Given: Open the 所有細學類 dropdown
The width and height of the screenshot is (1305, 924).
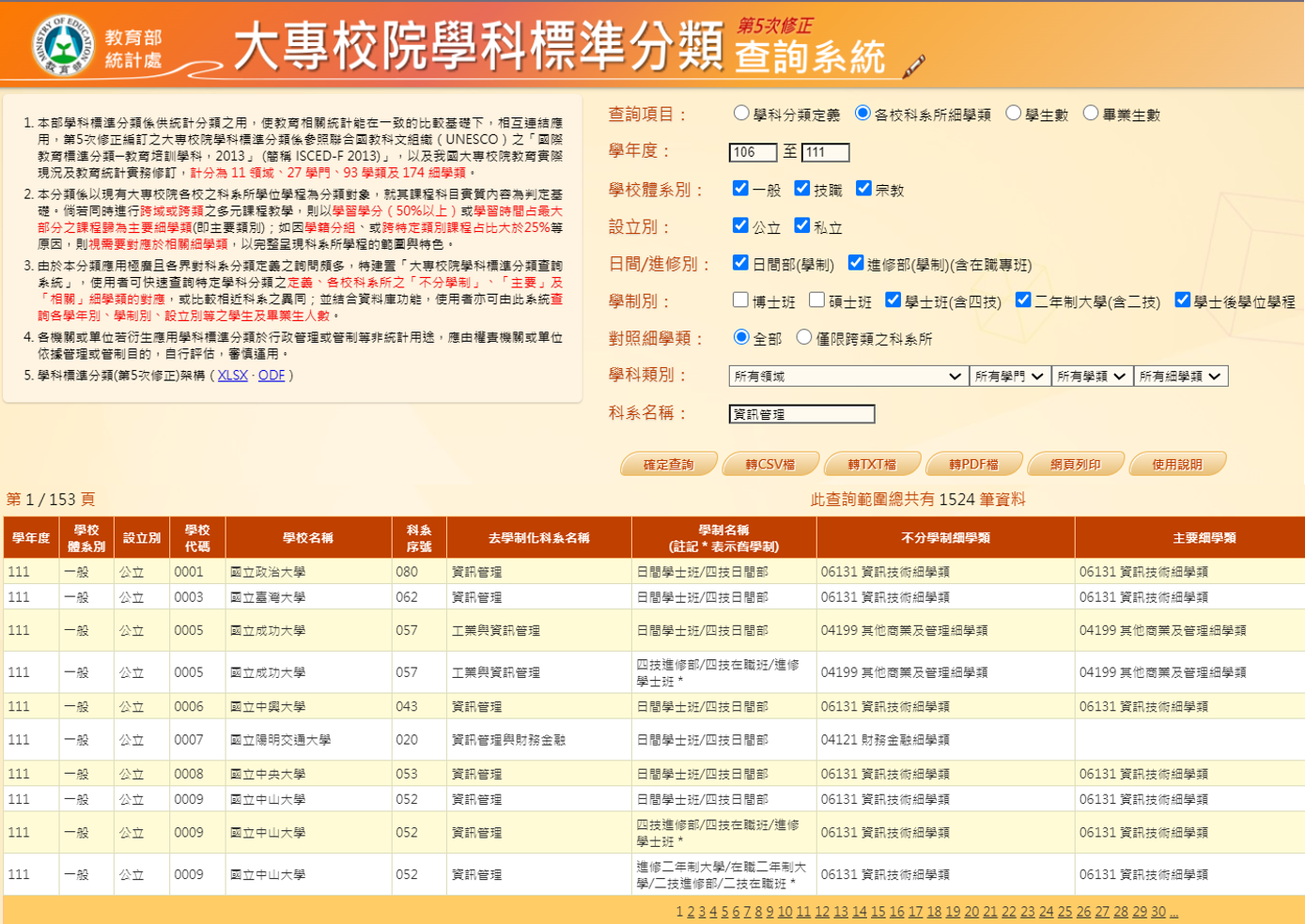Looking at the screenshot, I should point(1180,377).
